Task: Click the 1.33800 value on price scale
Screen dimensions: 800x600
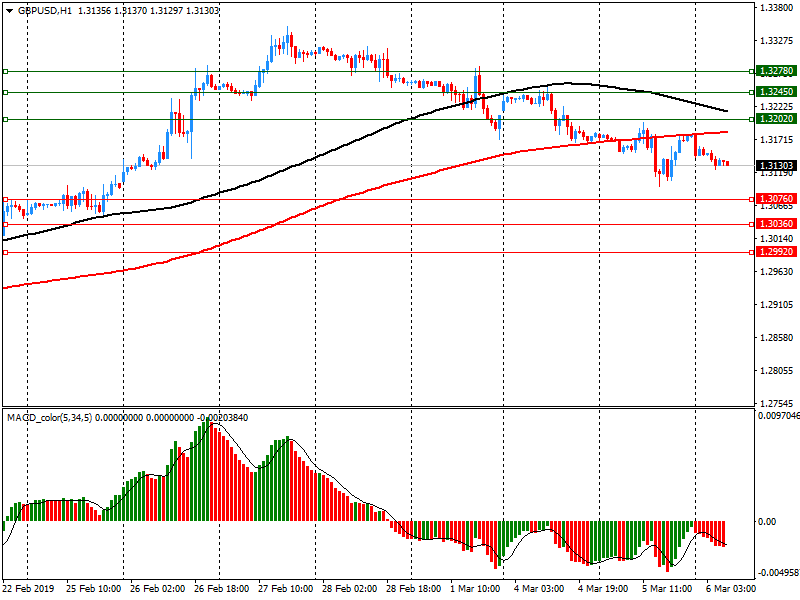Action: [x=776, y=8]
